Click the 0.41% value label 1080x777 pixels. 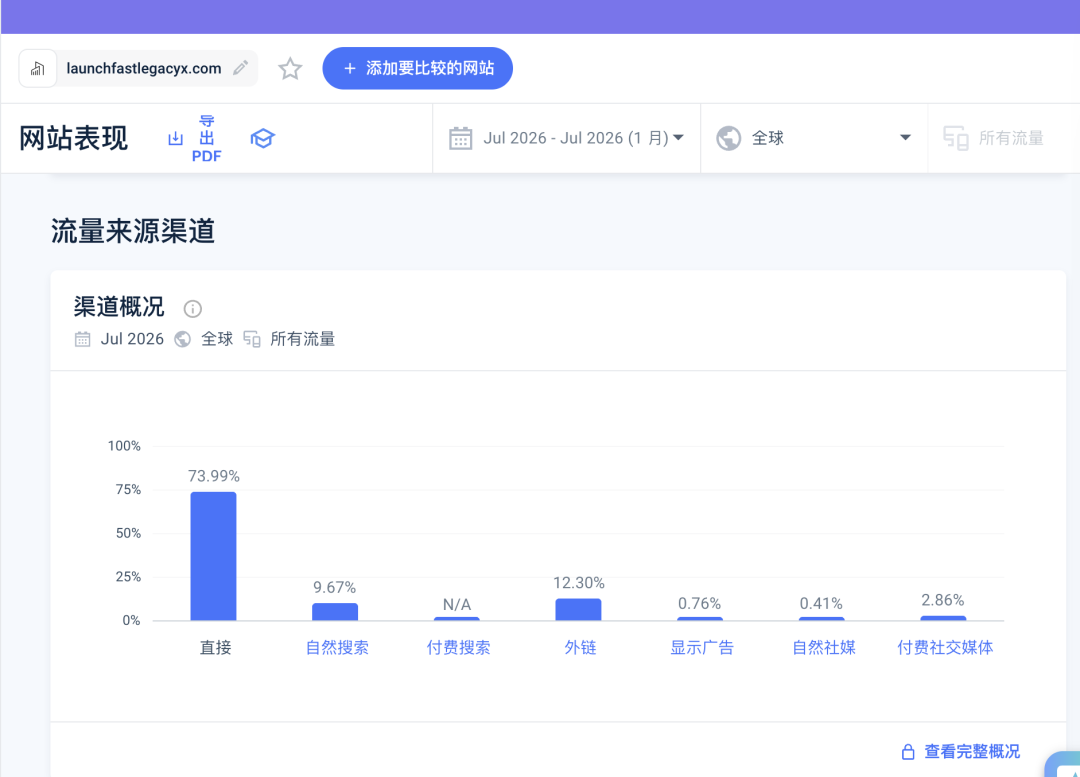[821, 603]
